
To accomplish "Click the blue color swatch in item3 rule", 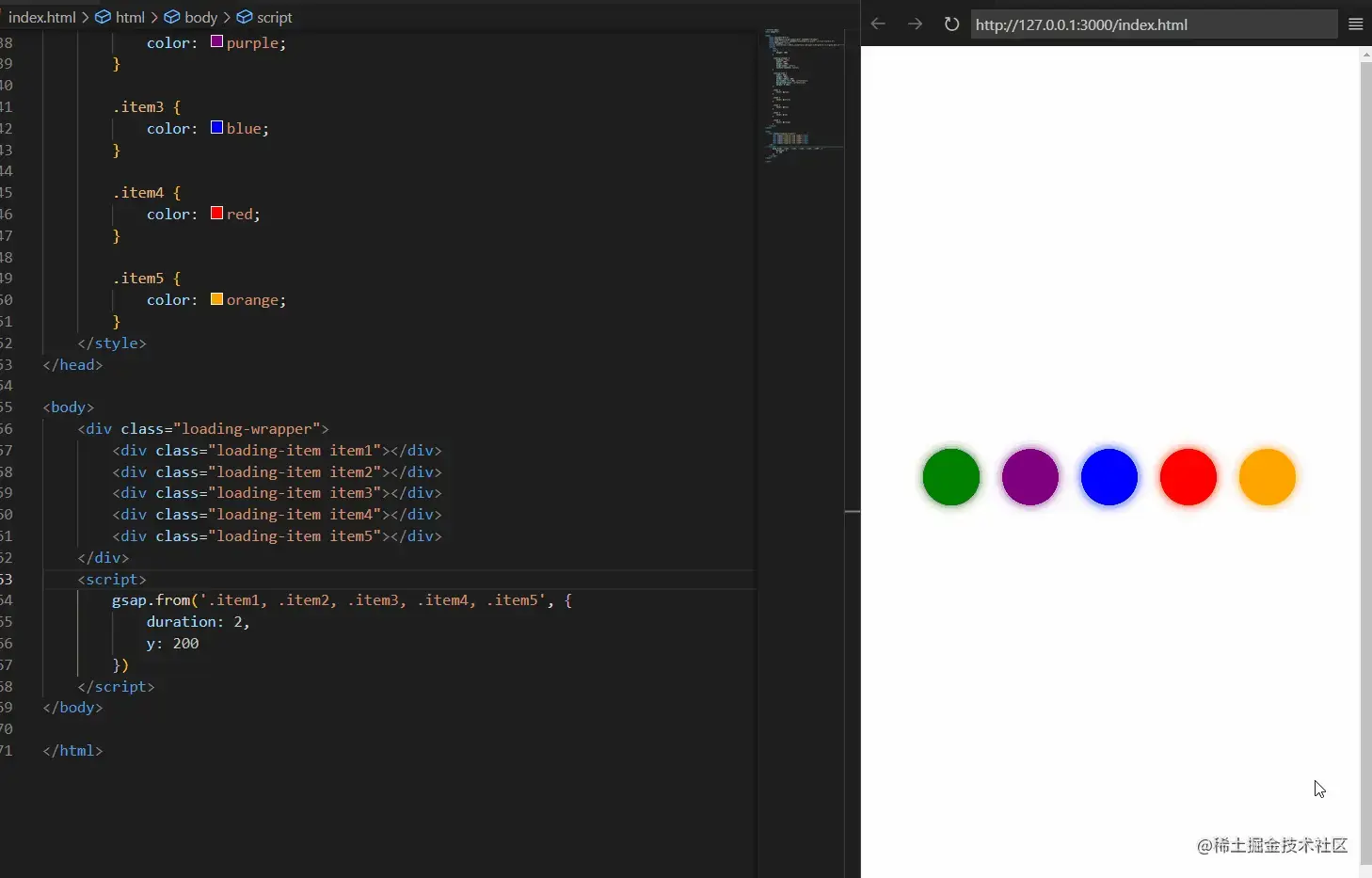I will point(216,127).
